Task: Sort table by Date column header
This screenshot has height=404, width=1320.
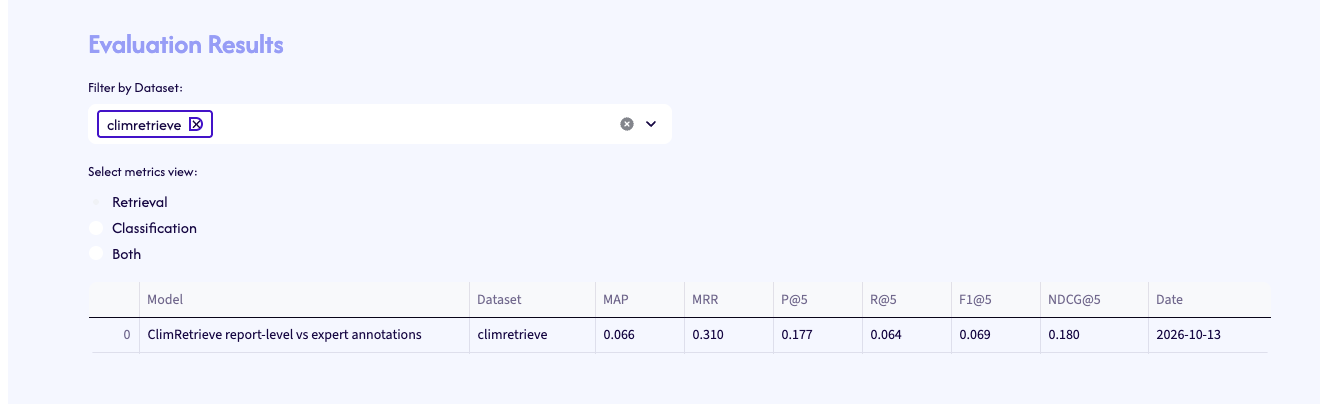Action: pos(1210,300)
